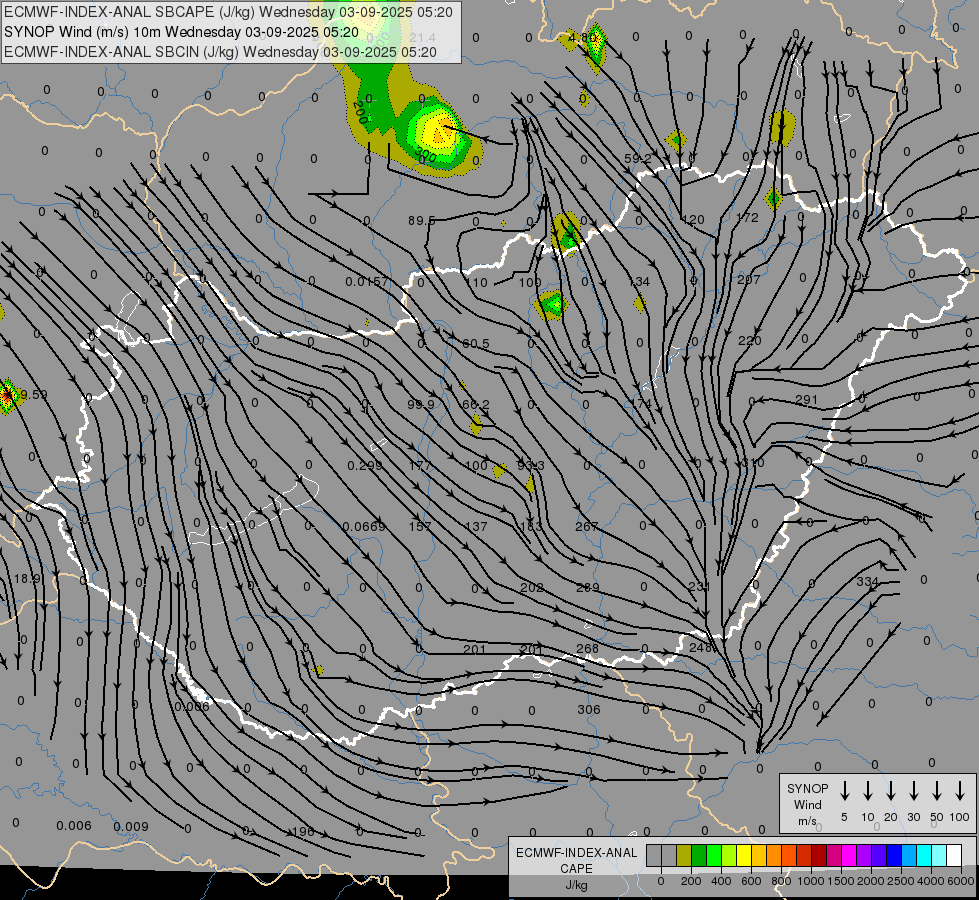Viewport: 979px width, 900px height.
Task: Click the 120 value on the map
Action: (693, 220)
